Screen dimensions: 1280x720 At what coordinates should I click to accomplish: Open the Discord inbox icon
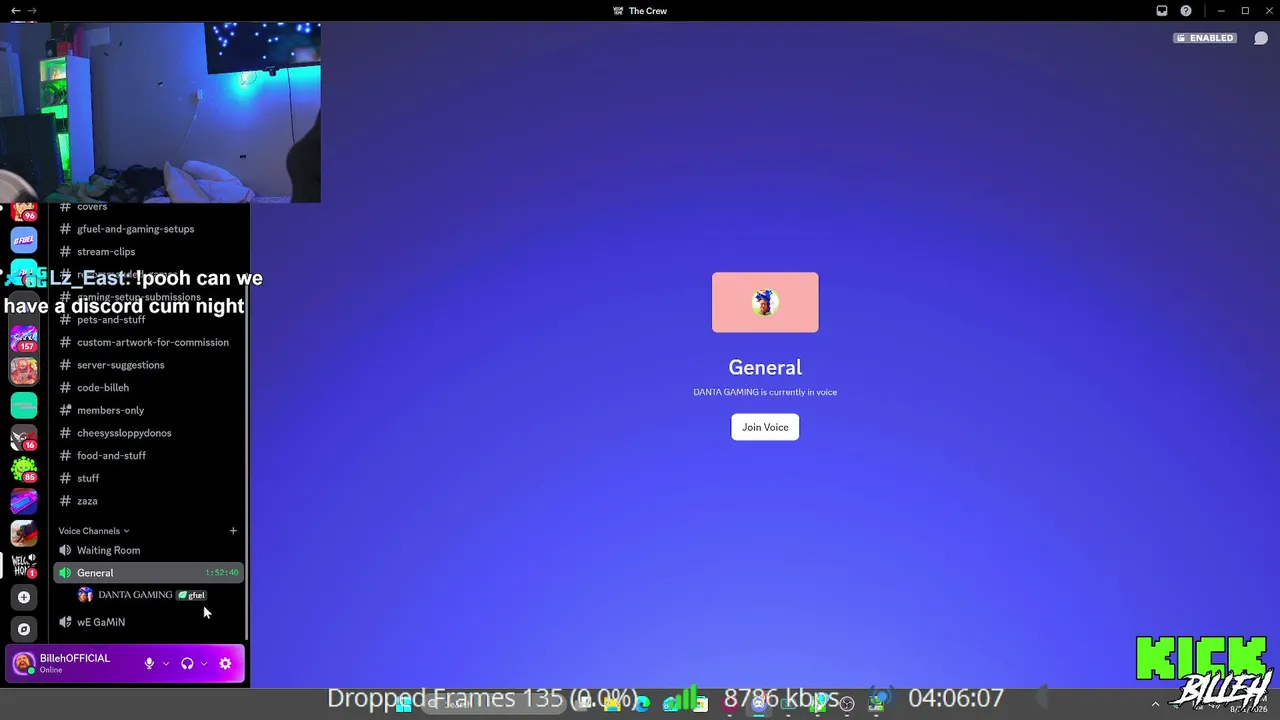pyautogui.click(x=1162, y=11)
